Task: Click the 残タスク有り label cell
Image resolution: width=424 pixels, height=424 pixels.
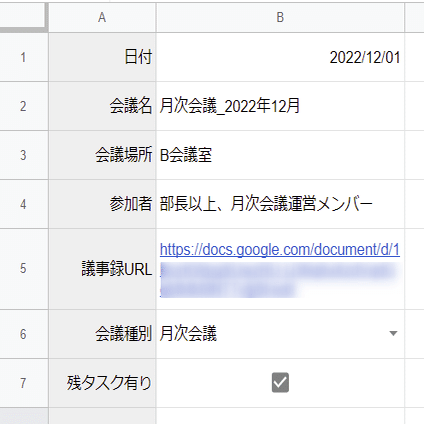Action: pyautogui.click(x=102, y=383)
